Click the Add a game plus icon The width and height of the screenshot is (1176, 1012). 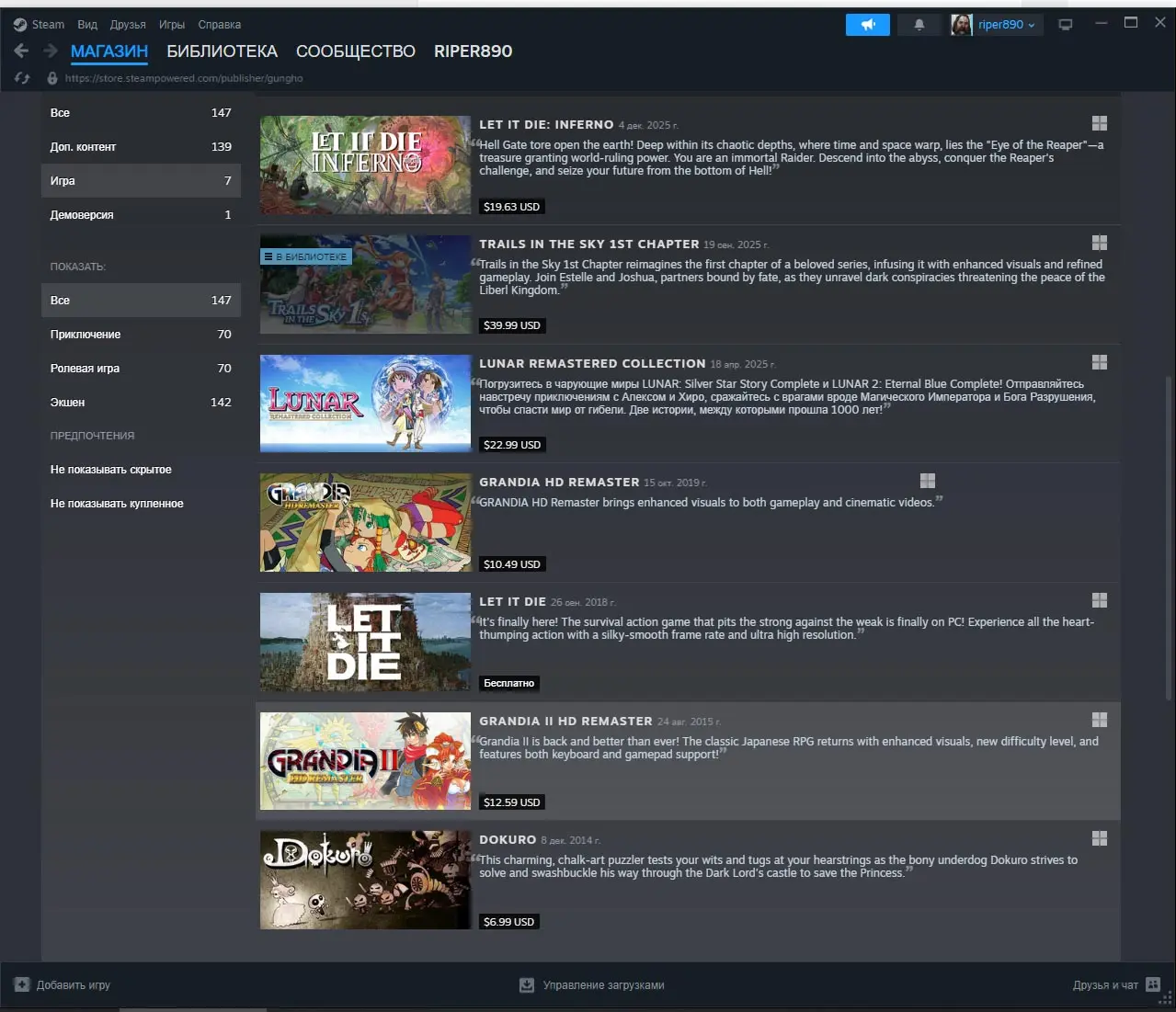pos(22,984)
